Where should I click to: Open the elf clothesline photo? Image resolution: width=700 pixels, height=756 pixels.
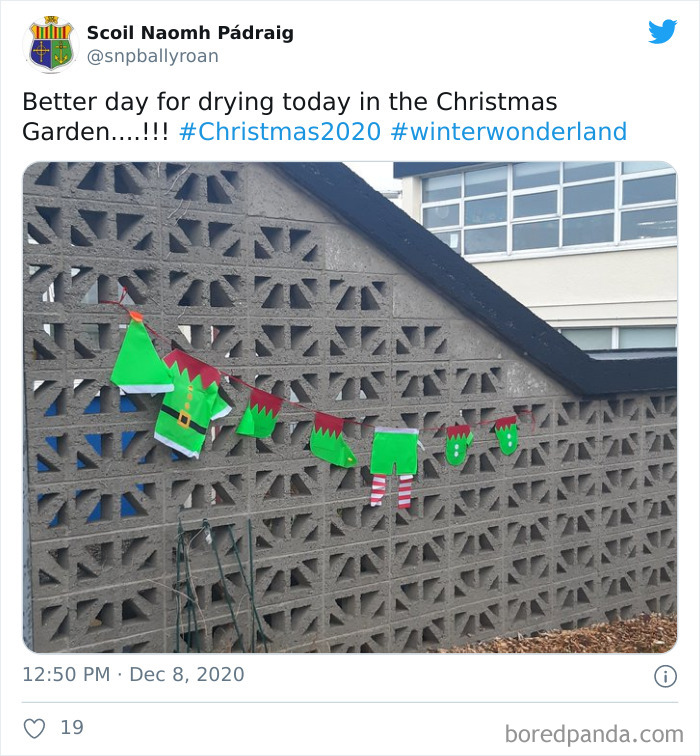(350, 407)
